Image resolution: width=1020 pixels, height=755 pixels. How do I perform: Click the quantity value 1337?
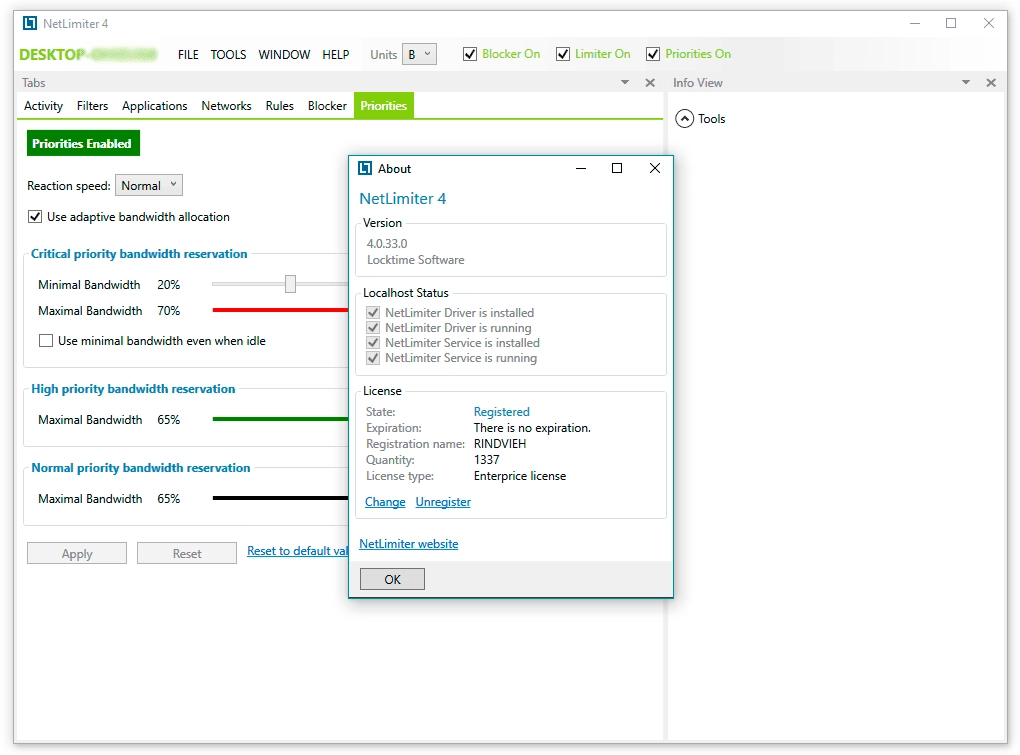[487, 460]
